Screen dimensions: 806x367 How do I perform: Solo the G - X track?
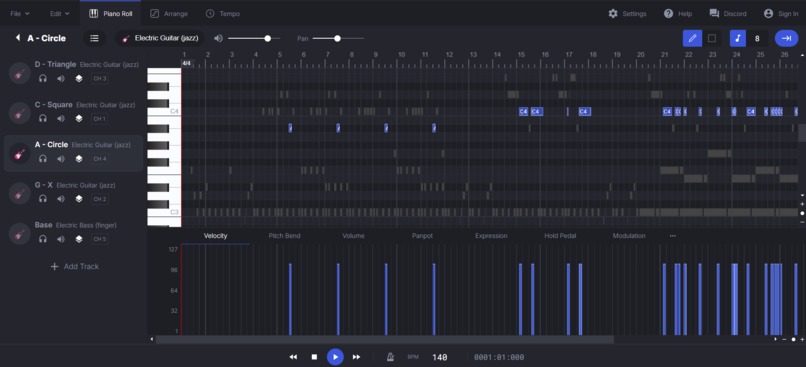(x=43, y=199)
